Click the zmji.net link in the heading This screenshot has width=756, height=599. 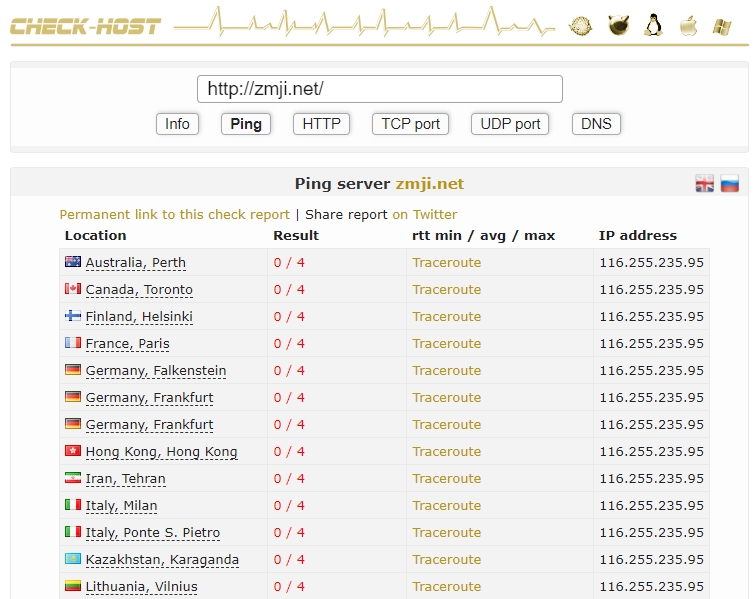click(429, 184)
